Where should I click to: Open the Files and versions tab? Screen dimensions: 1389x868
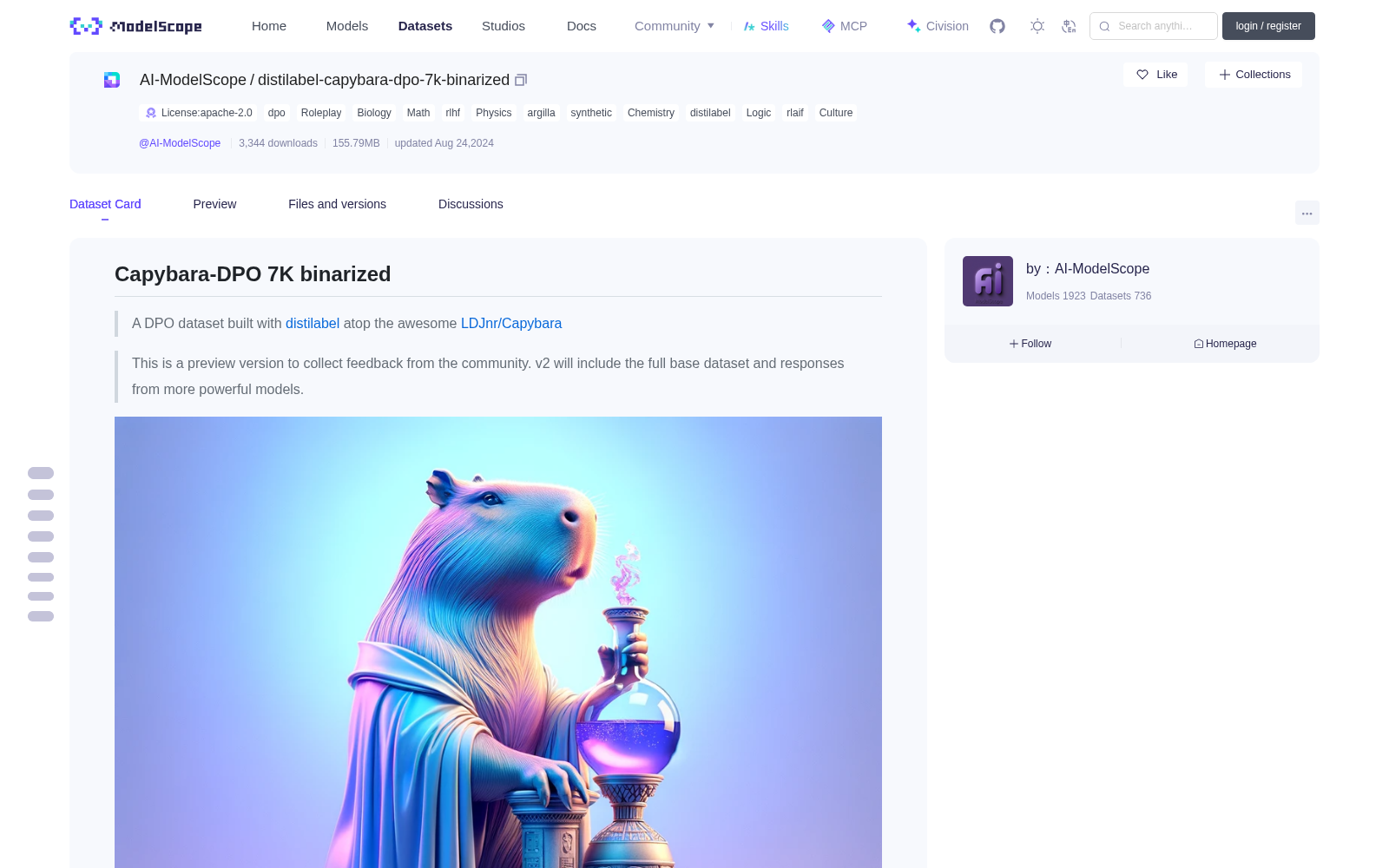pyautogui.click(x=337, y=204)
